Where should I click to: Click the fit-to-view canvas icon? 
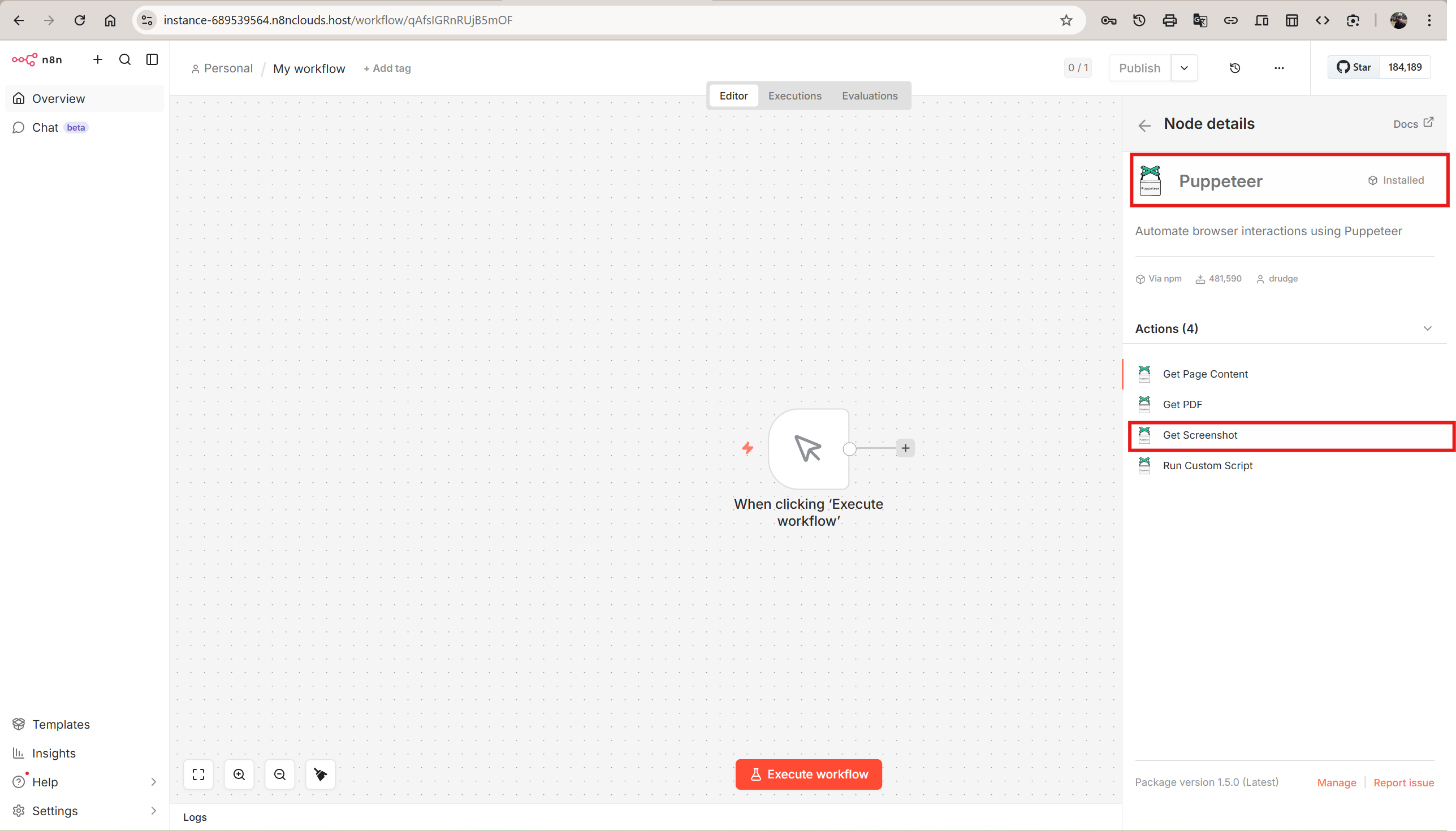(198, 774)
